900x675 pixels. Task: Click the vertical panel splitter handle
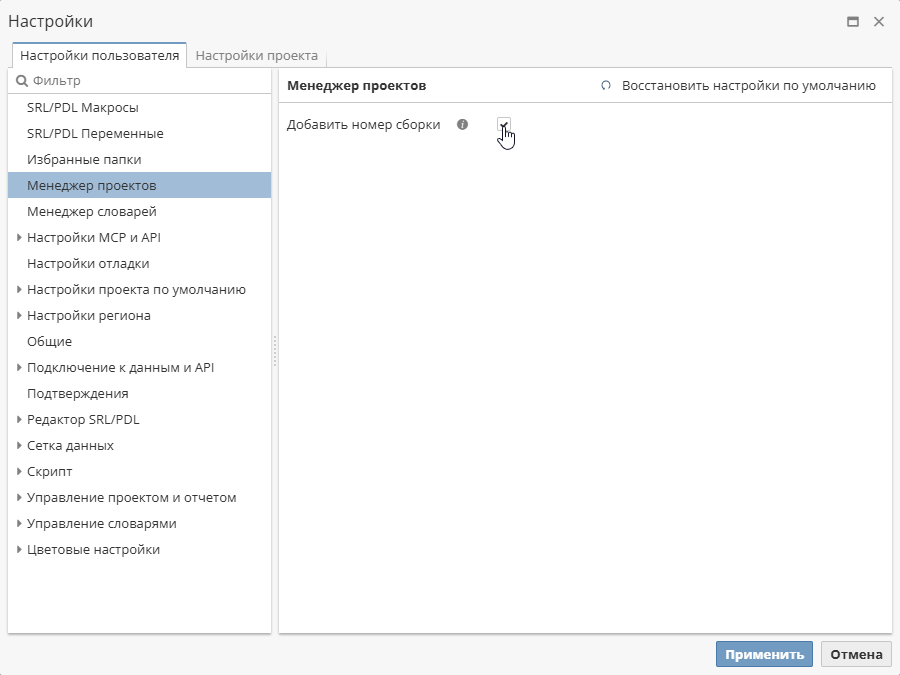[x=275, y=350]
